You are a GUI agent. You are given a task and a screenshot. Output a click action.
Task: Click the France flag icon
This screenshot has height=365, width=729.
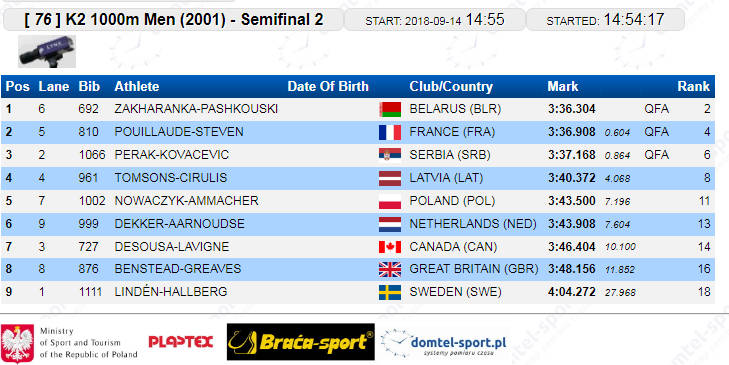[x=390, y=133]
